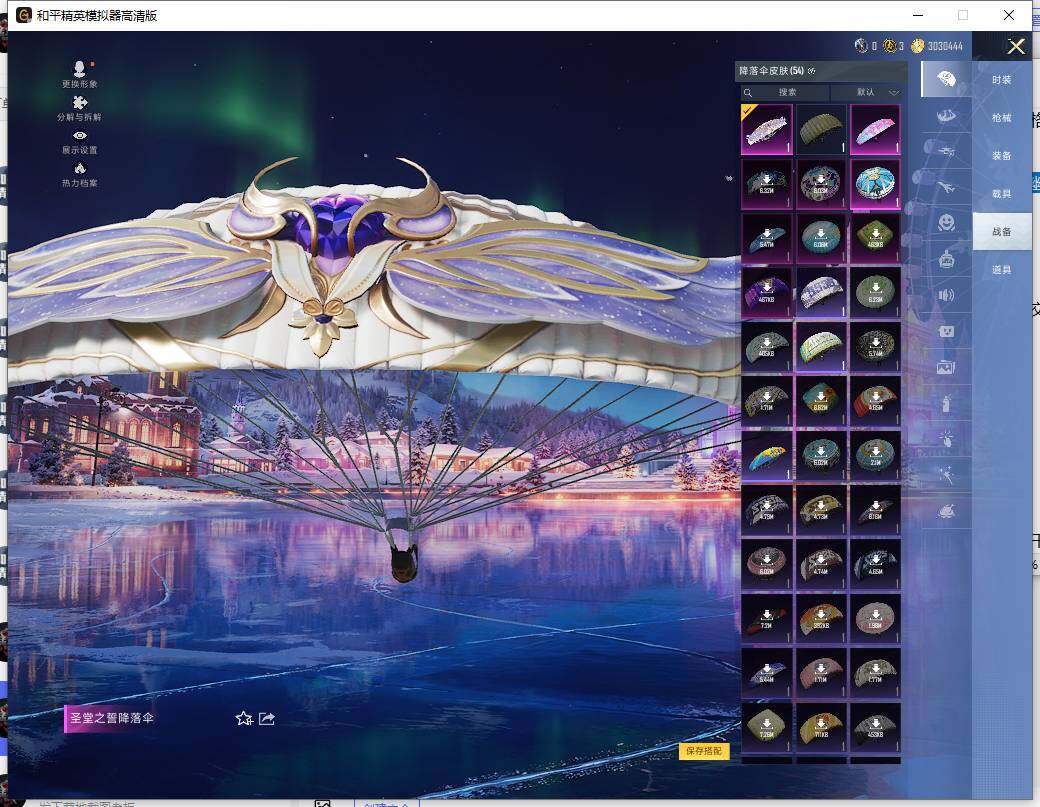
Task: Download the 1.98M pink round parachute
Action: coord(876,619)
